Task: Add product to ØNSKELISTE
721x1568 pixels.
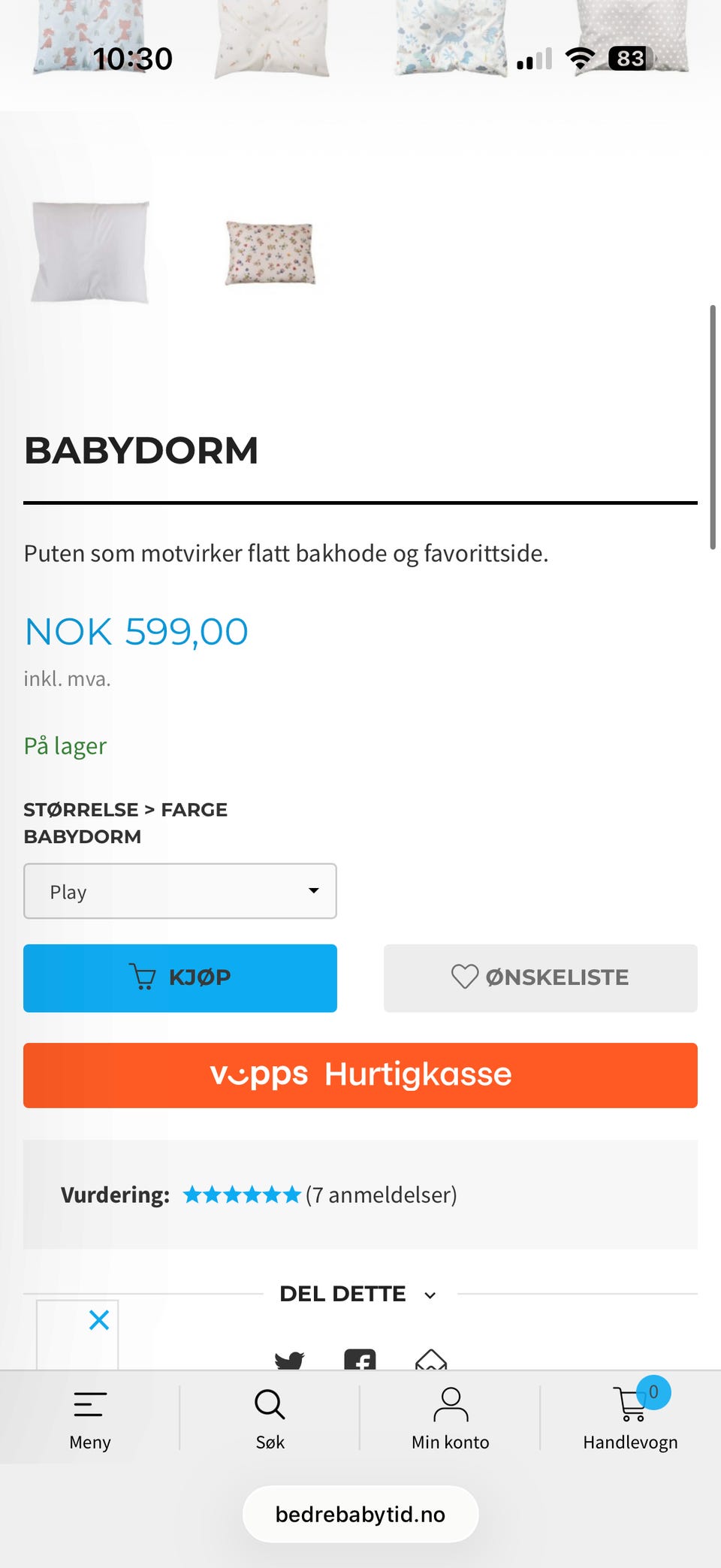Action: 541,977
